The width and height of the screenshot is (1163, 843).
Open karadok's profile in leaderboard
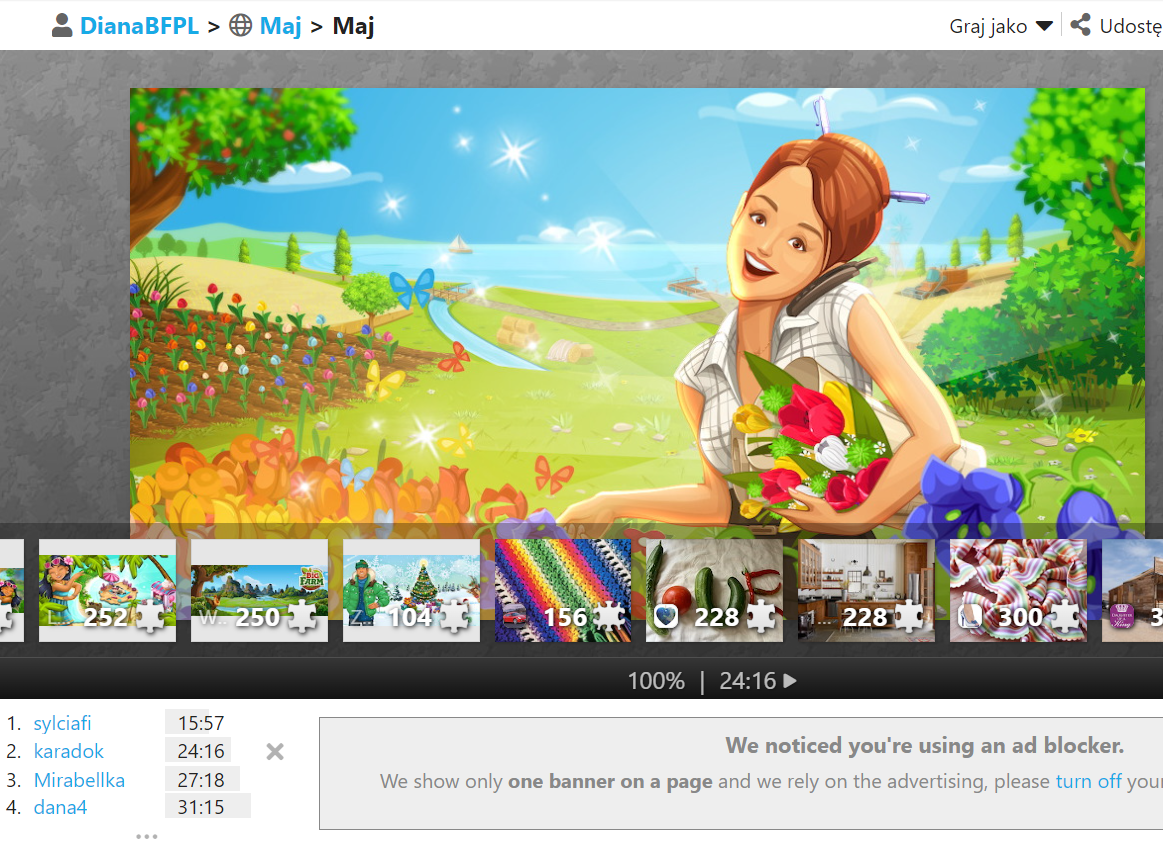point(69,751)
